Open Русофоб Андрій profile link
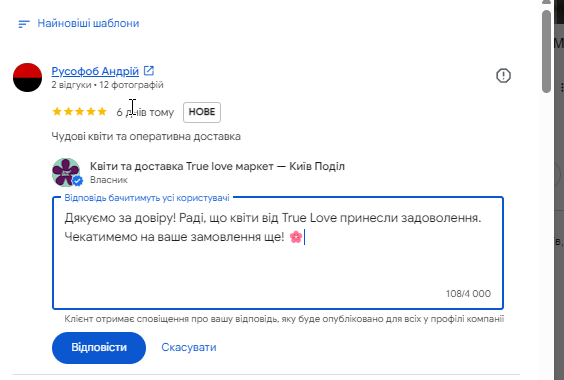 95,71
